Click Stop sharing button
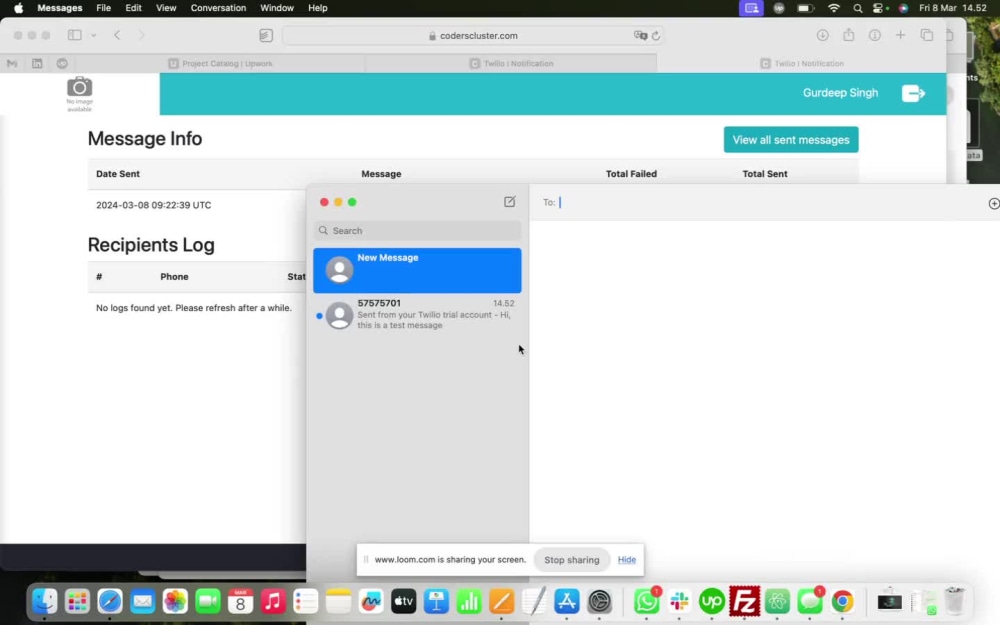This screenshot has height=625, width=1000. (x=571, y=559)
